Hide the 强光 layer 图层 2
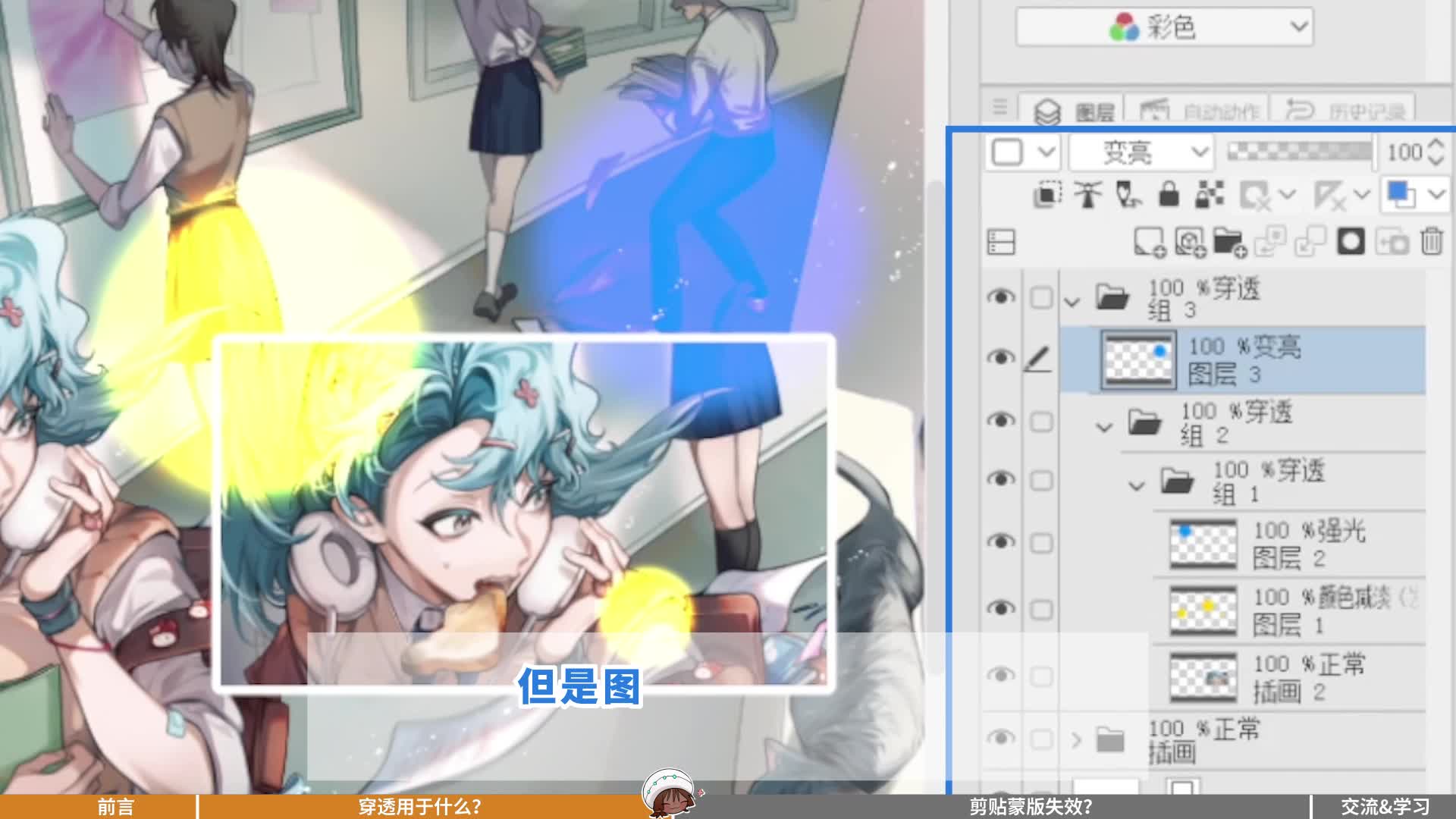The height and width of the screenshot is (819, 1456). pyautogui.click(x=1001, y=541)
